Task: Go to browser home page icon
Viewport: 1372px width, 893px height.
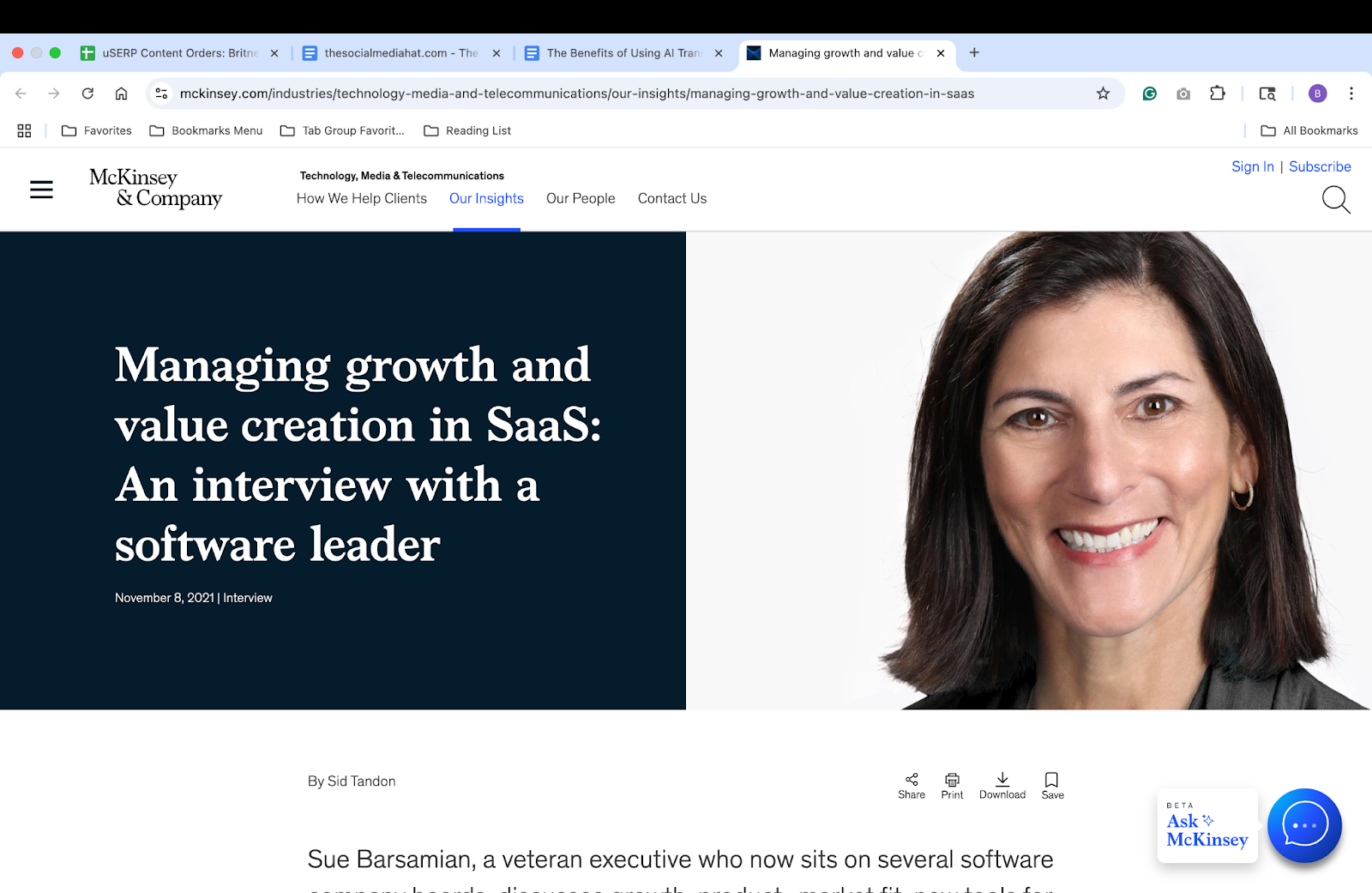Action: pos(121,94)
